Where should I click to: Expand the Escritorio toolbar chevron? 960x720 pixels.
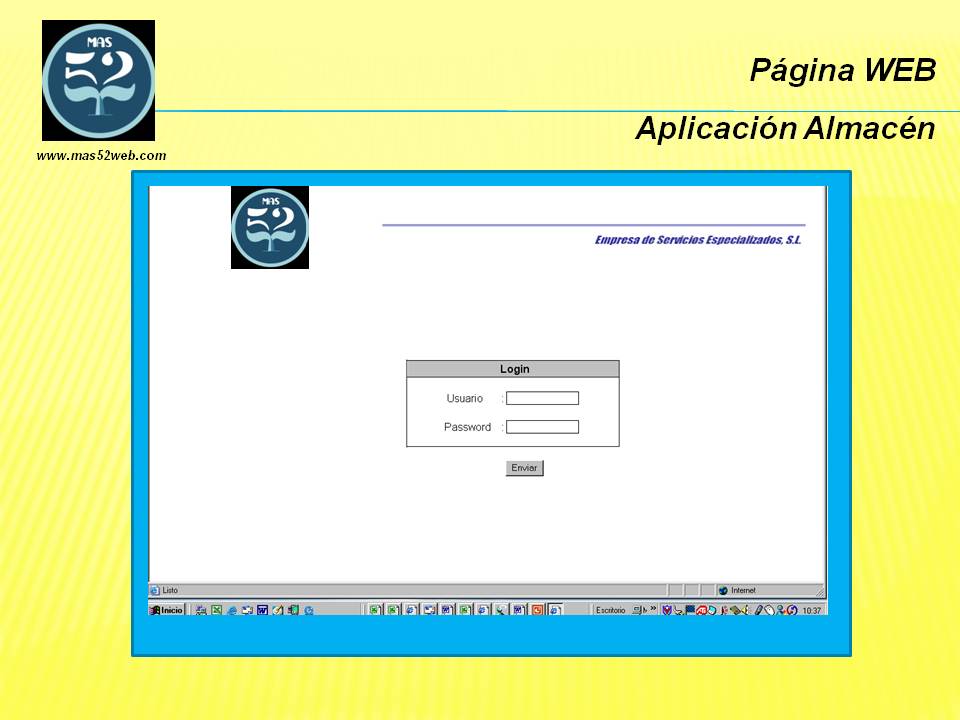[653, 609]
